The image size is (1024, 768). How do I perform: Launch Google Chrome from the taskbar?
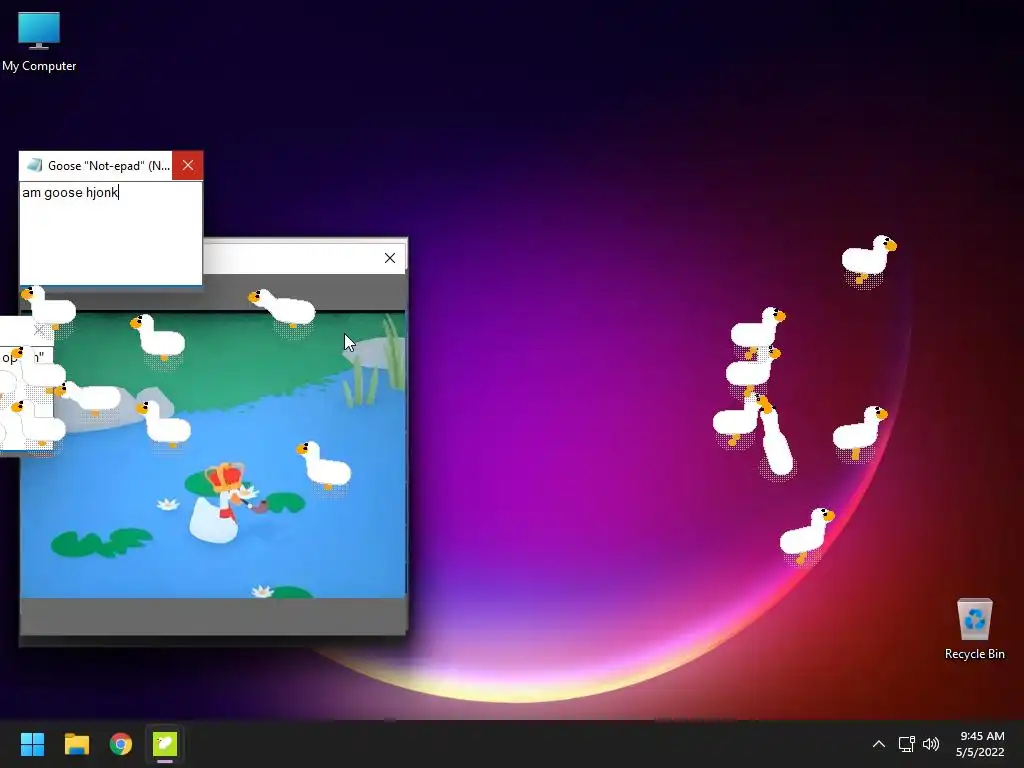pos(121,744)
